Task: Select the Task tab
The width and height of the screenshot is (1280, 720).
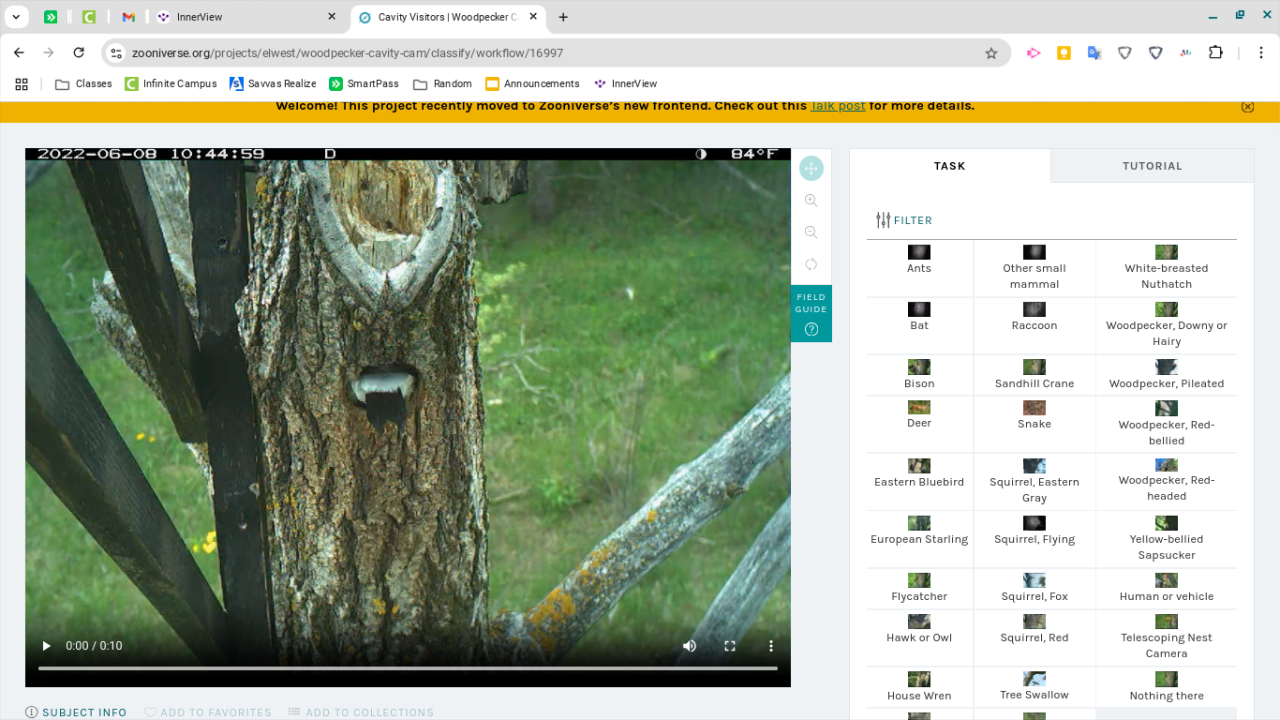Action: pos(950,166)
